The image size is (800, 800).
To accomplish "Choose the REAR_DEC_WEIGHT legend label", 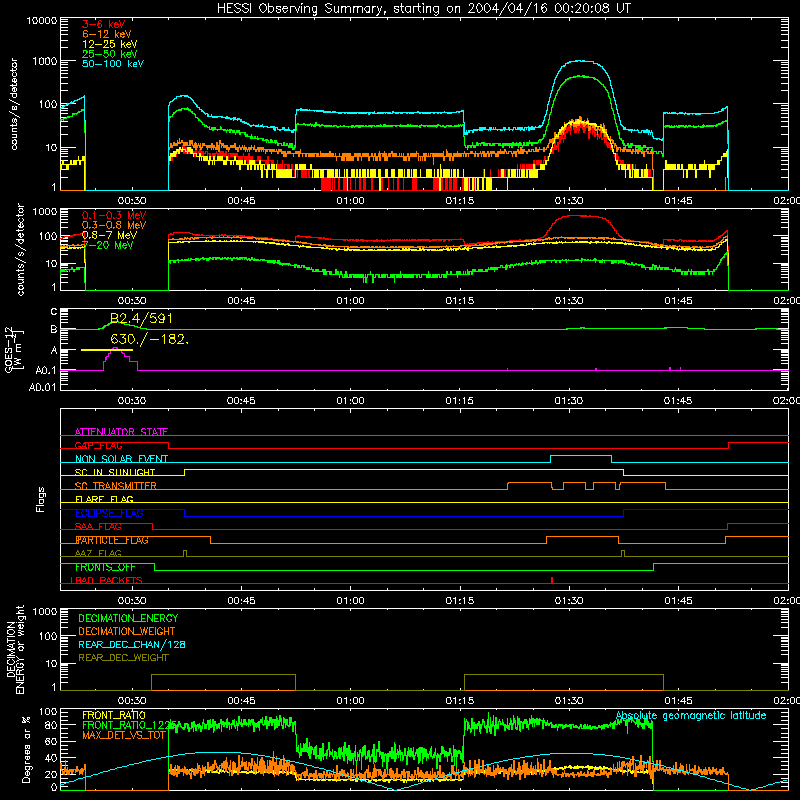I will (x=123, y=658).
